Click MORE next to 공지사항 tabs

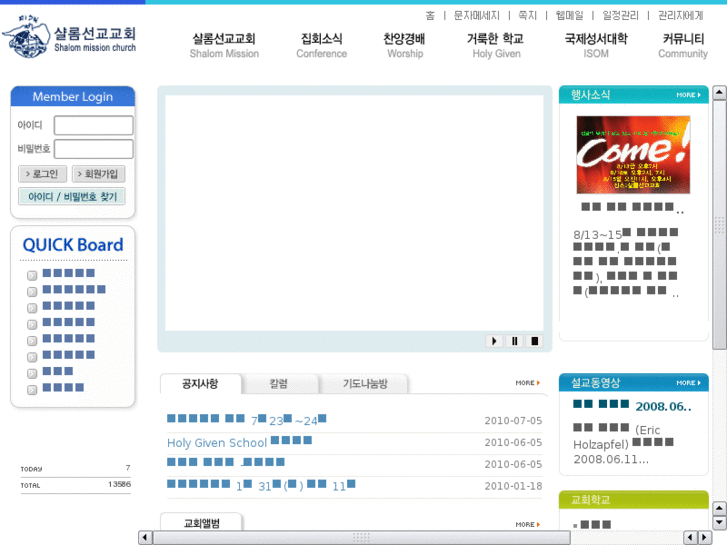528,383
